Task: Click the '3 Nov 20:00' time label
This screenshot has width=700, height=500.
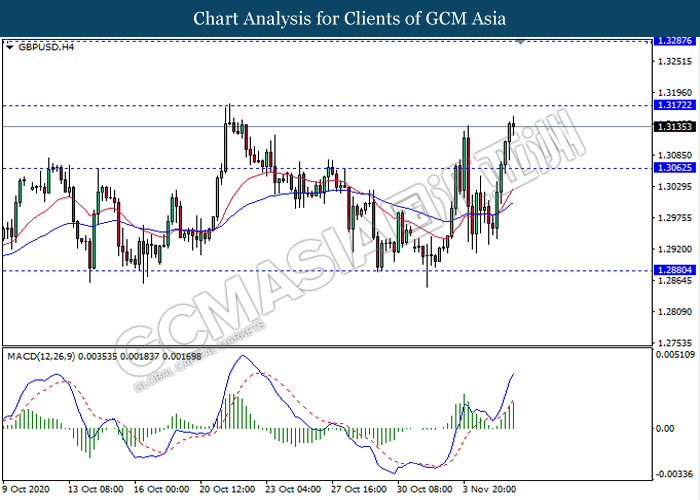Action: [489, 489]
